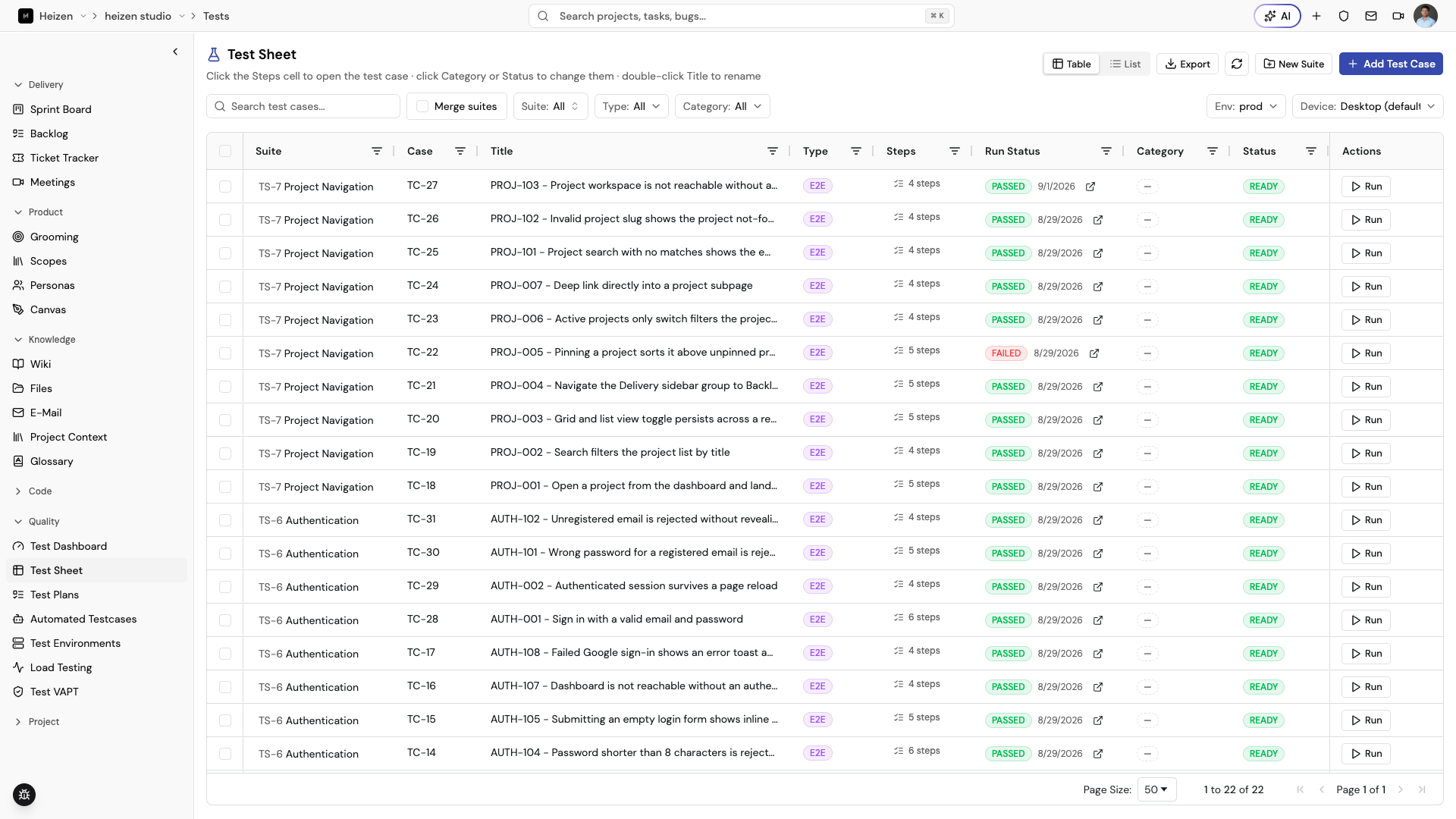Viewport: 1456px width, 819px height.
Task: Open the Device Desktop dropdown
Action: [1367, 106]
